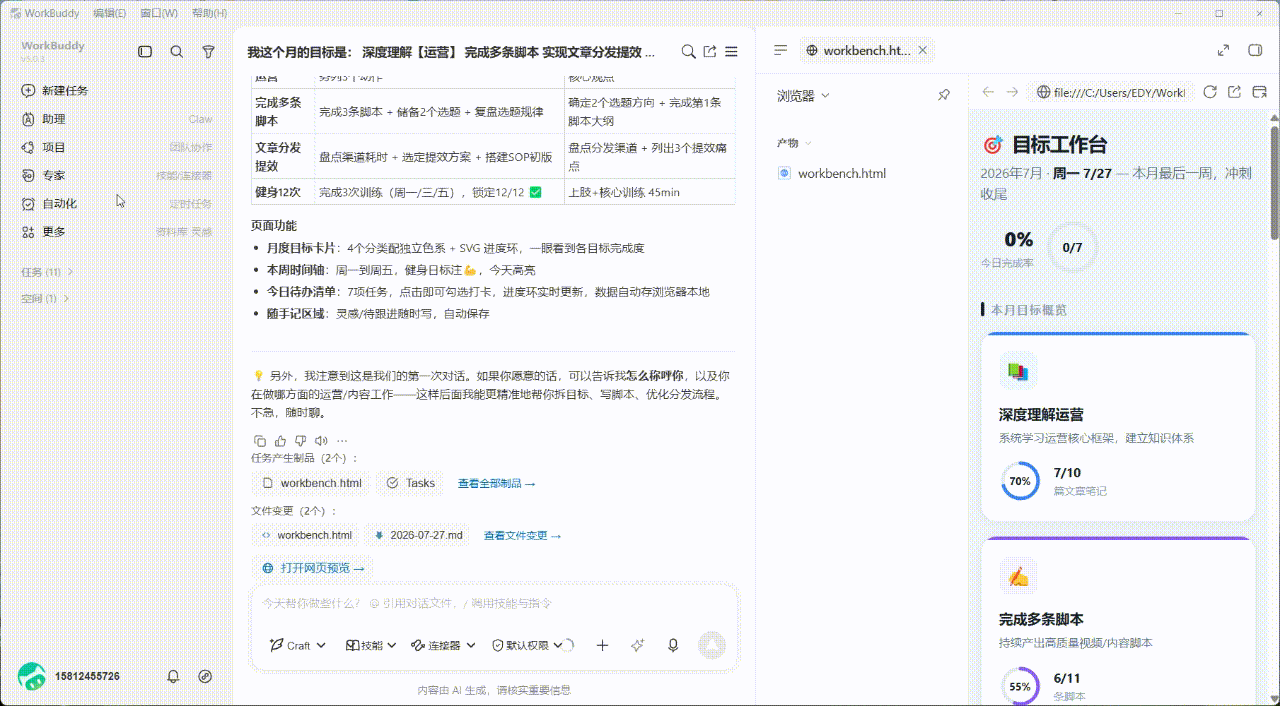Image resolution: width=1280 pixels, height=706 pixels.
Task: Open workbench.html artifact chip under 任务产生制品
Action: [x=311, y=483]
